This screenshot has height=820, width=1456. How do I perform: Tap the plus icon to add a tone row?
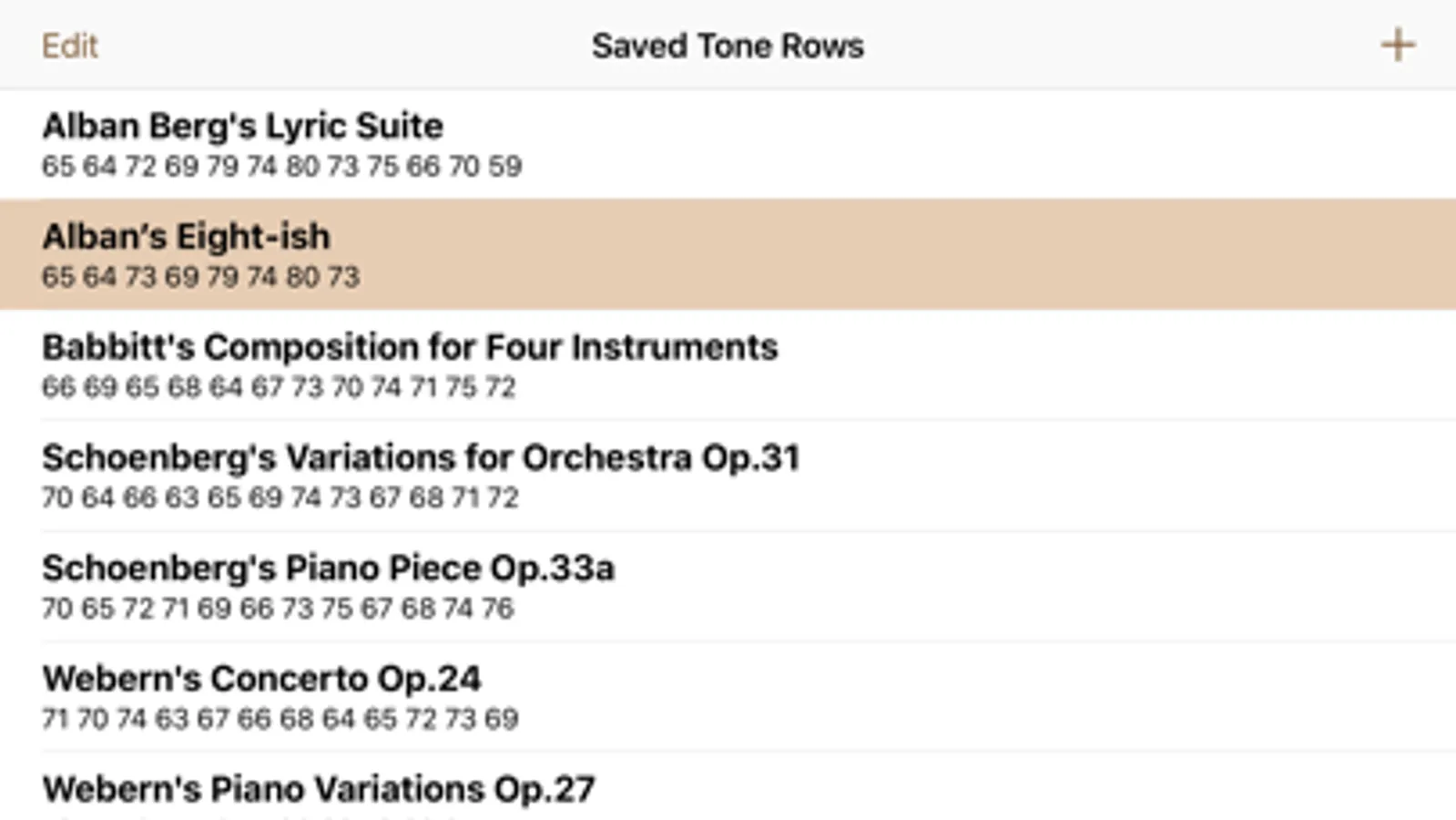[x=1397, y=46]
